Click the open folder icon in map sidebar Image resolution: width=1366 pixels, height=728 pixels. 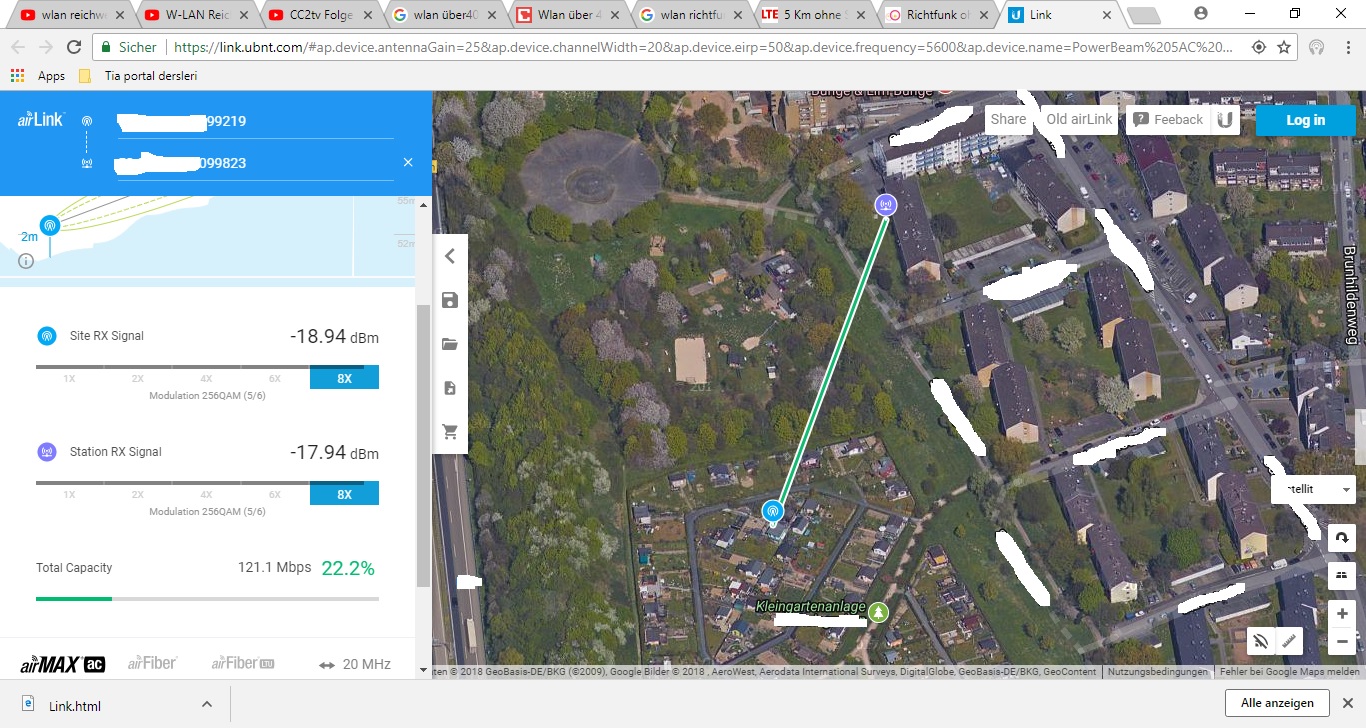point(450,344)
